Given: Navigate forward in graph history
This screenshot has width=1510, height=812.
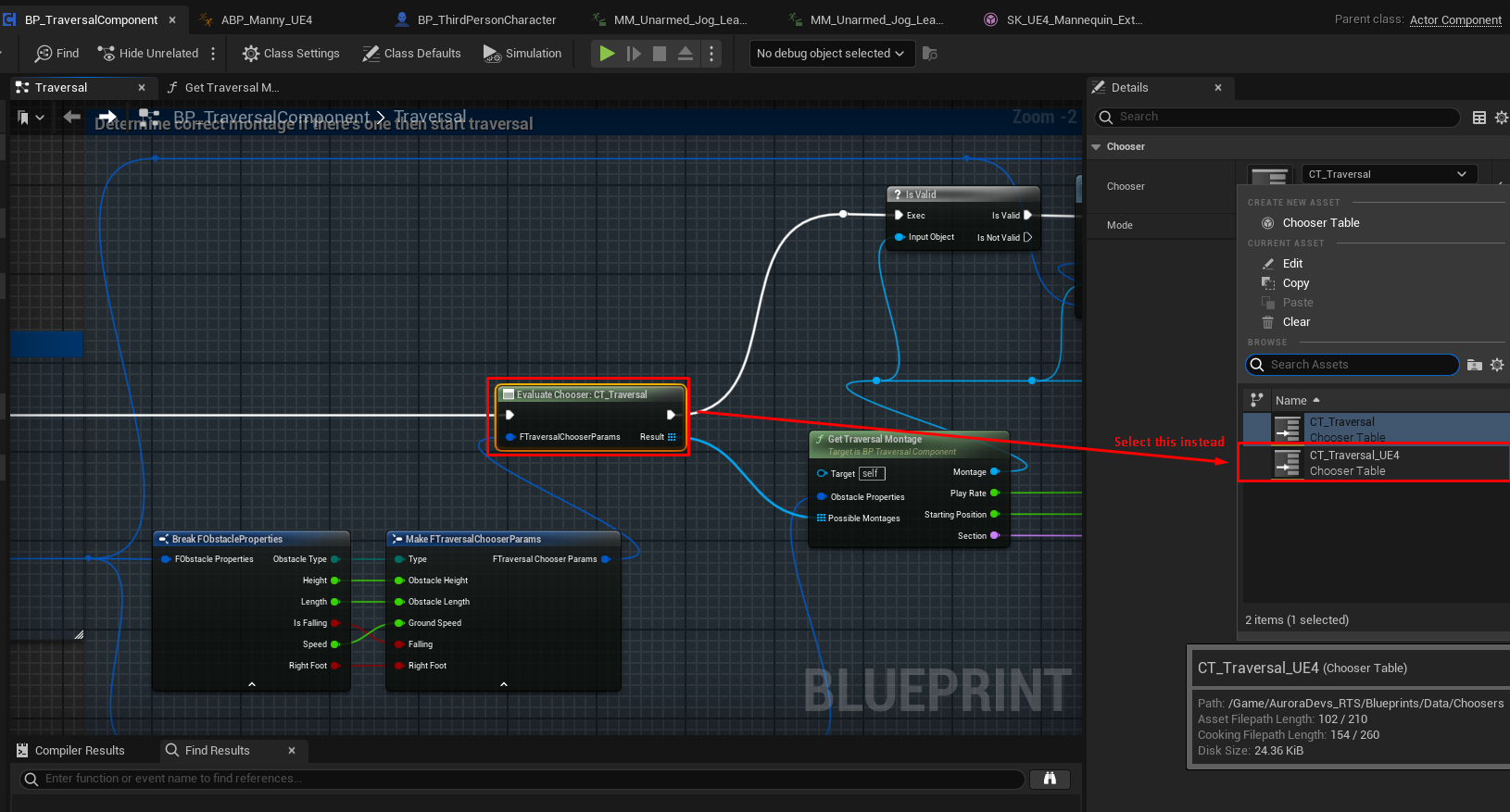Looking at the screenshot, I should (107, 117).
